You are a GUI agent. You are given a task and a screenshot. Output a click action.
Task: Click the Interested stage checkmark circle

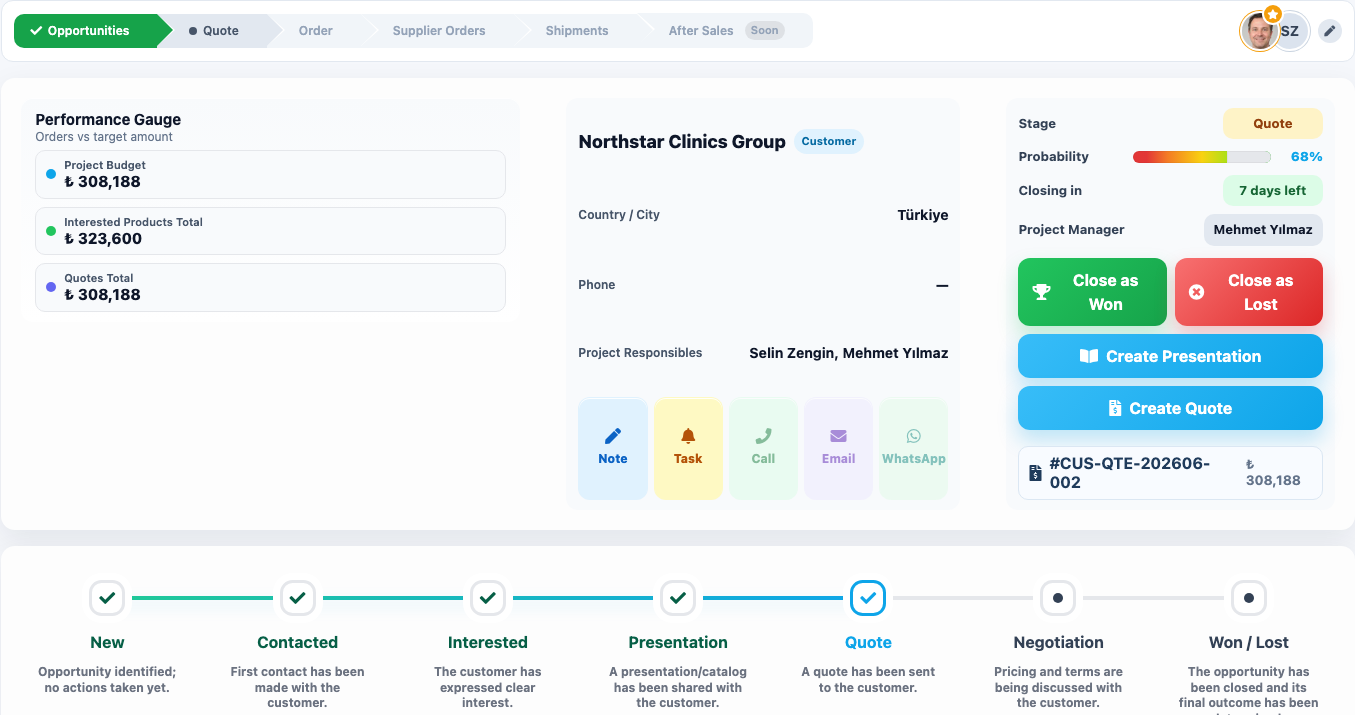(x=487, y=598)
